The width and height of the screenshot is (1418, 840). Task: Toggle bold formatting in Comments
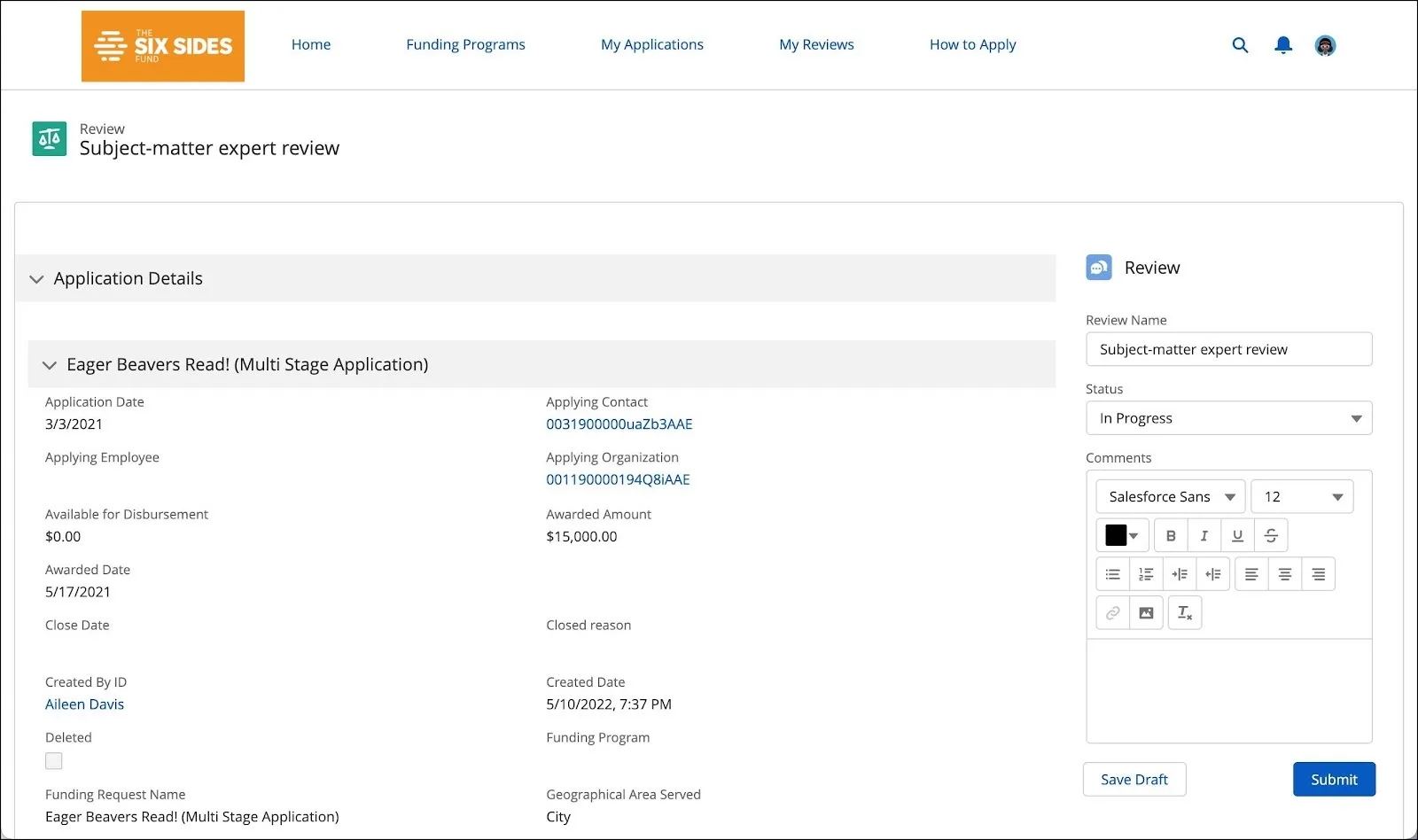(1171, 535)
